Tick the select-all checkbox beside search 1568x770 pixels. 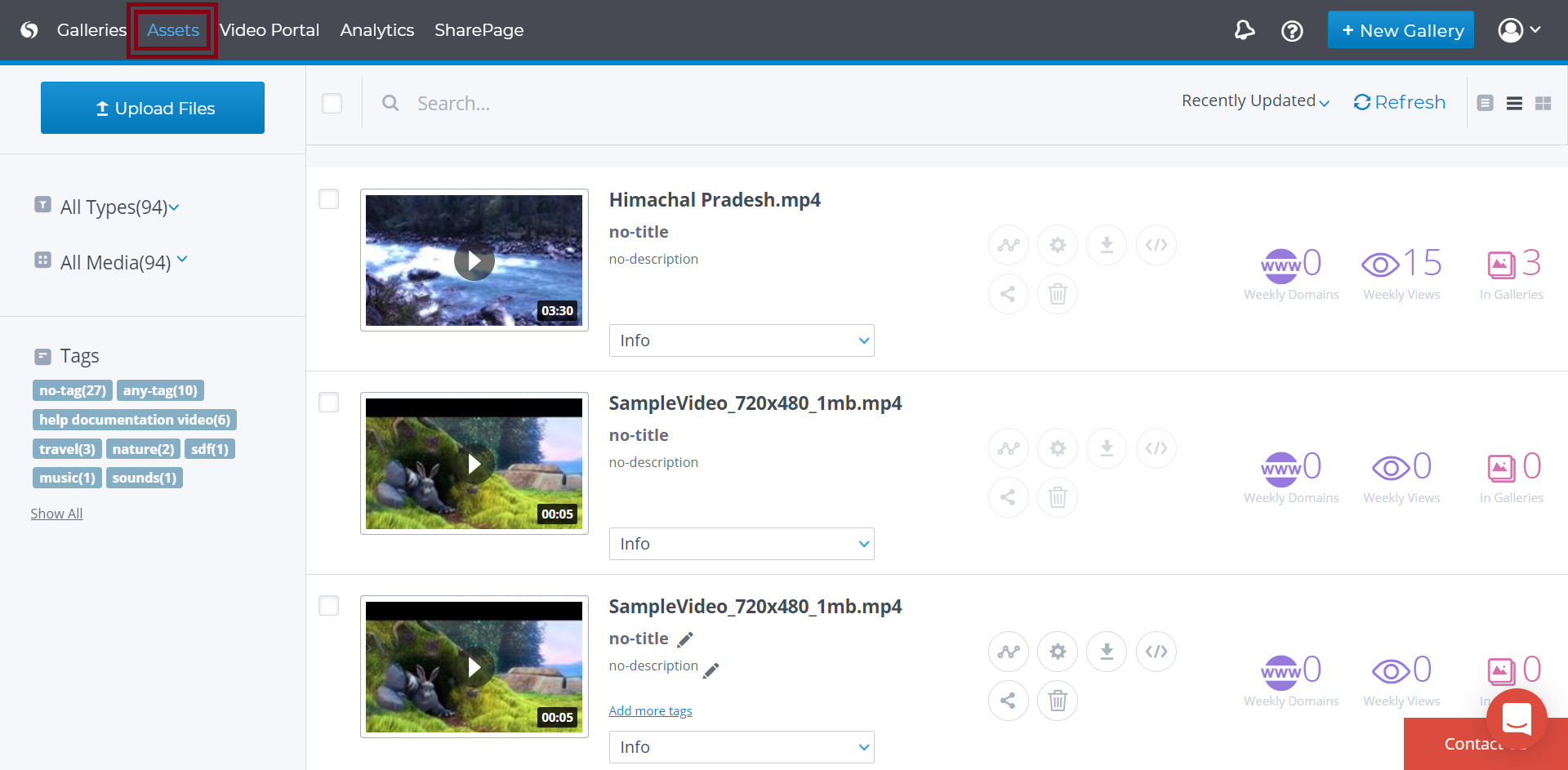pos(332,104)
